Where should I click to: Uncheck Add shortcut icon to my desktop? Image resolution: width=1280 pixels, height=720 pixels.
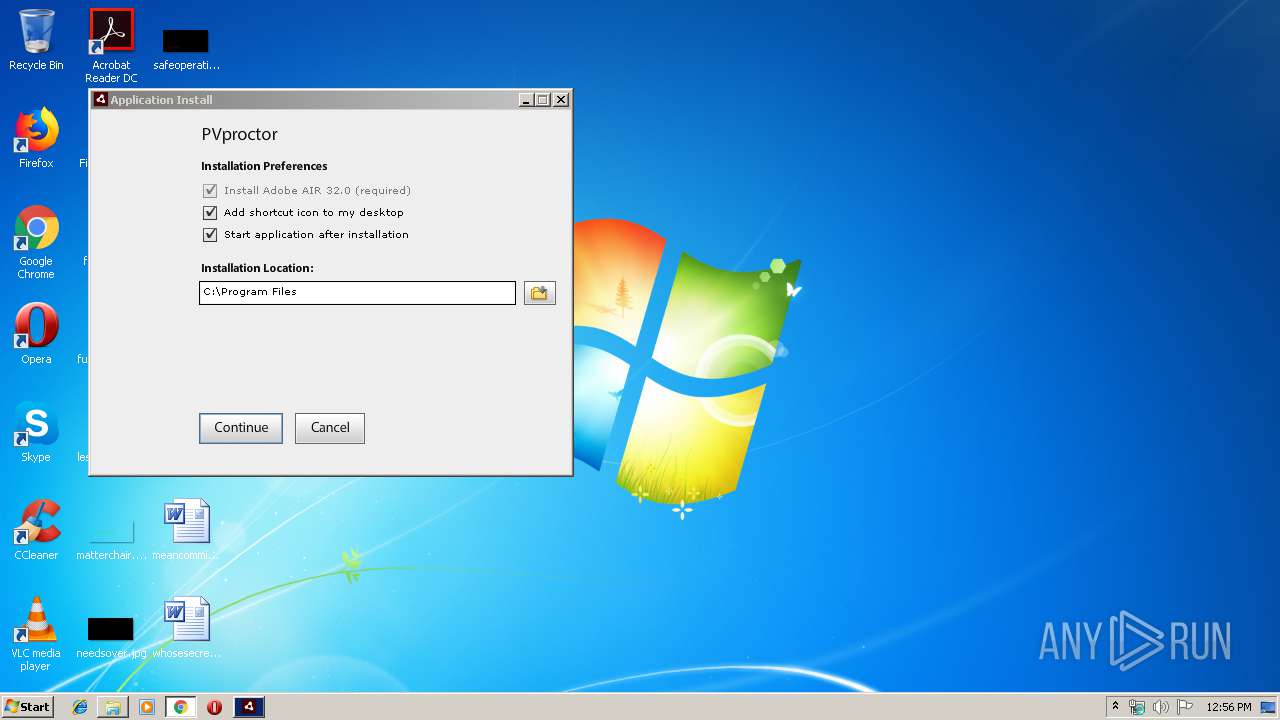(210, 213)
